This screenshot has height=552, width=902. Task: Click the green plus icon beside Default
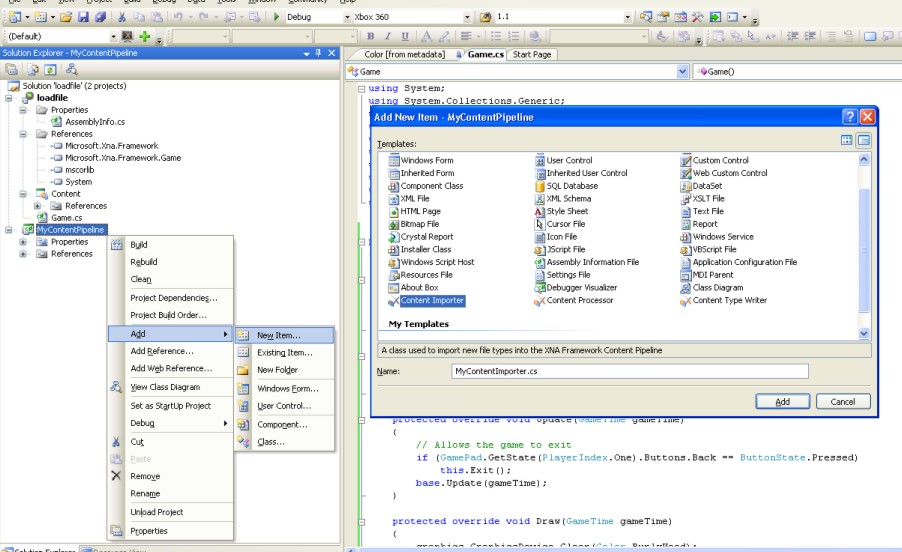tap(144, 37)
